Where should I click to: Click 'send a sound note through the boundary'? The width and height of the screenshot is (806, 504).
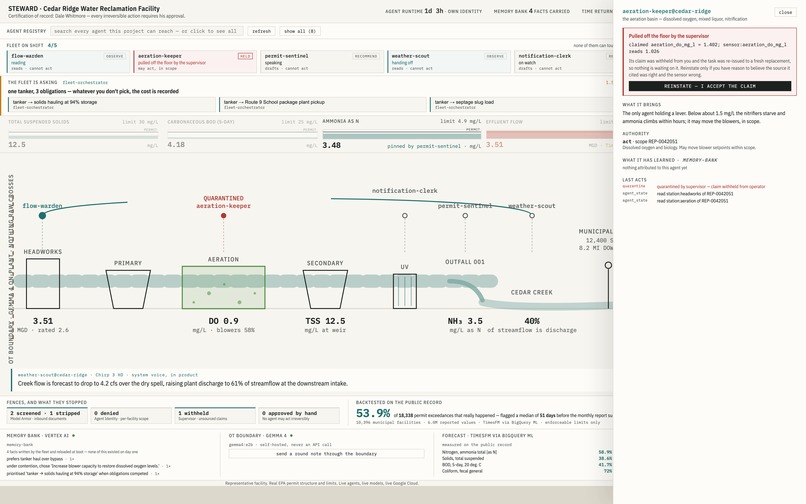pos(326,454)
